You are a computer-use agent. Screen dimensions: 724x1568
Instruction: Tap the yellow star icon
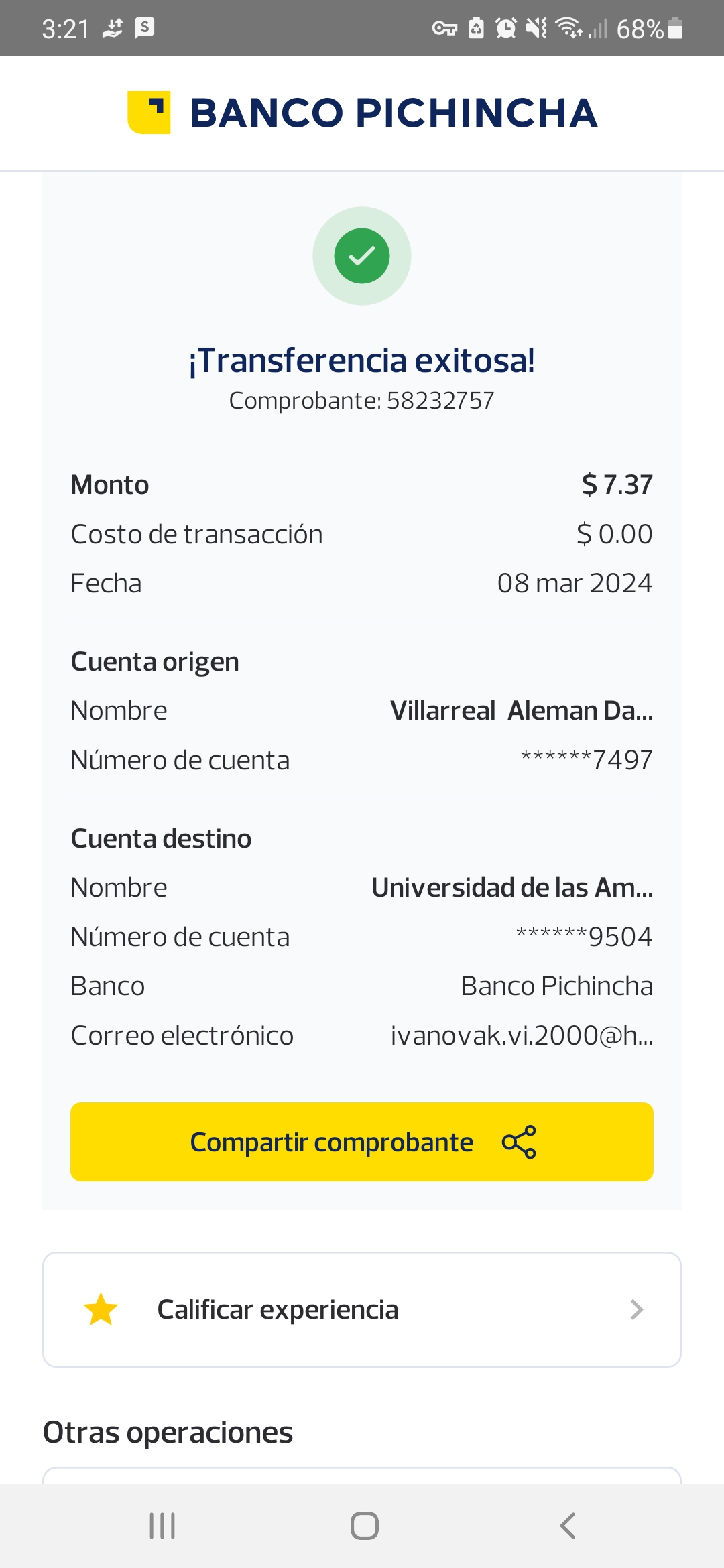[101, 1309]
